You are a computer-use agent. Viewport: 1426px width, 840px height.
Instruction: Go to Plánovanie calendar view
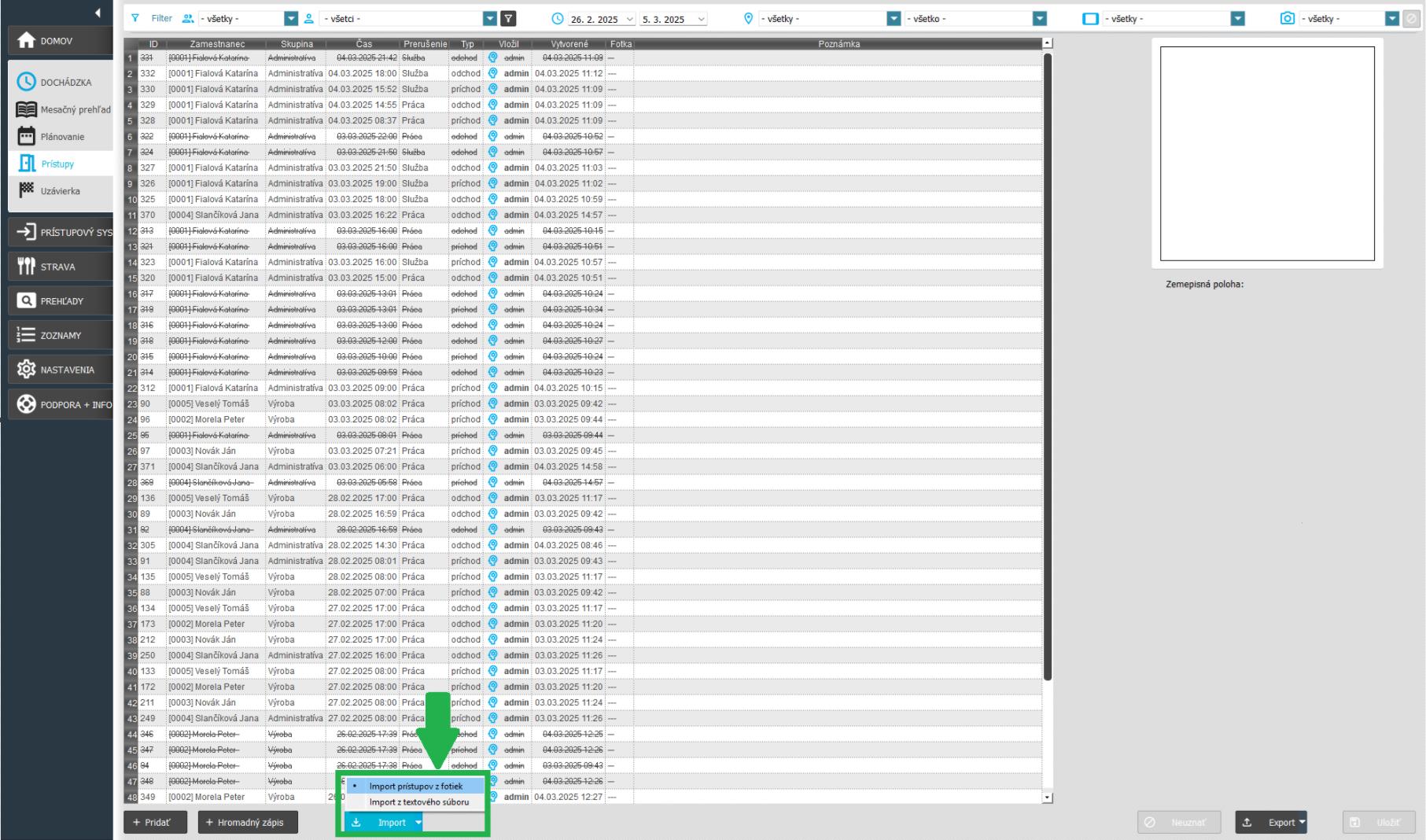61,137
